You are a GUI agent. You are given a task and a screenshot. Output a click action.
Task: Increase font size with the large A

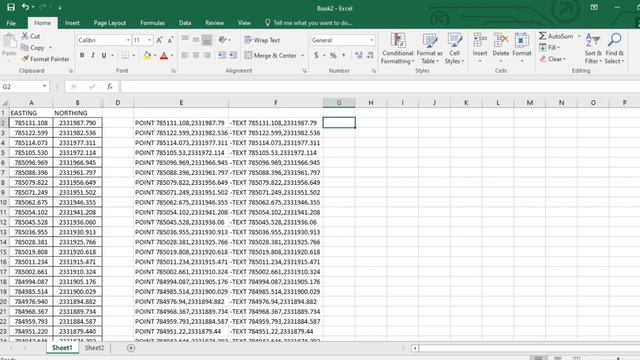coord(160,40)
